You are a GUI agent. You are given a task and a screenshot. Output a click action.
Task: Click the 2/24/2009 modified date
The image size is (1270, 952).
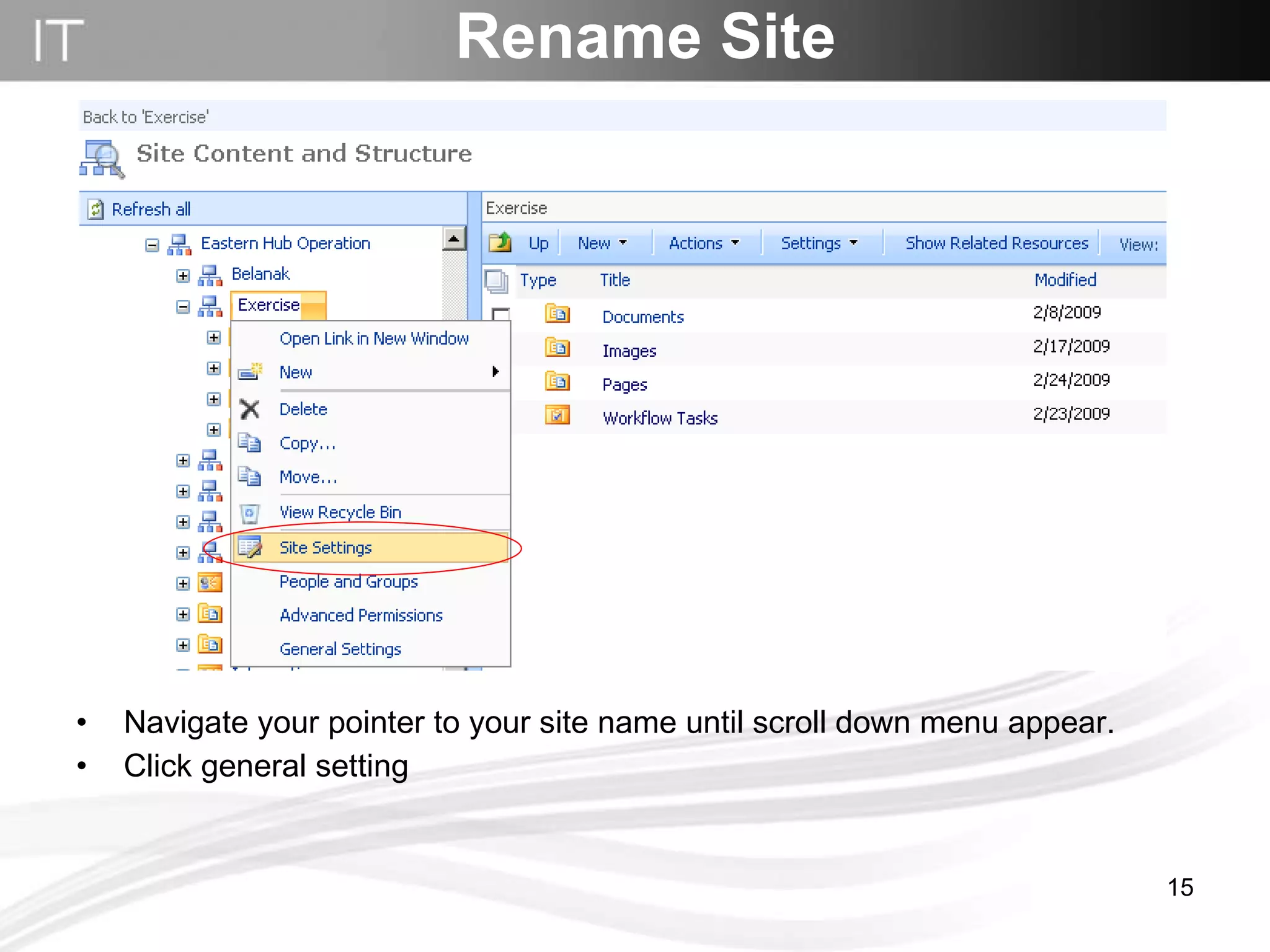(x=1071, y=379)
